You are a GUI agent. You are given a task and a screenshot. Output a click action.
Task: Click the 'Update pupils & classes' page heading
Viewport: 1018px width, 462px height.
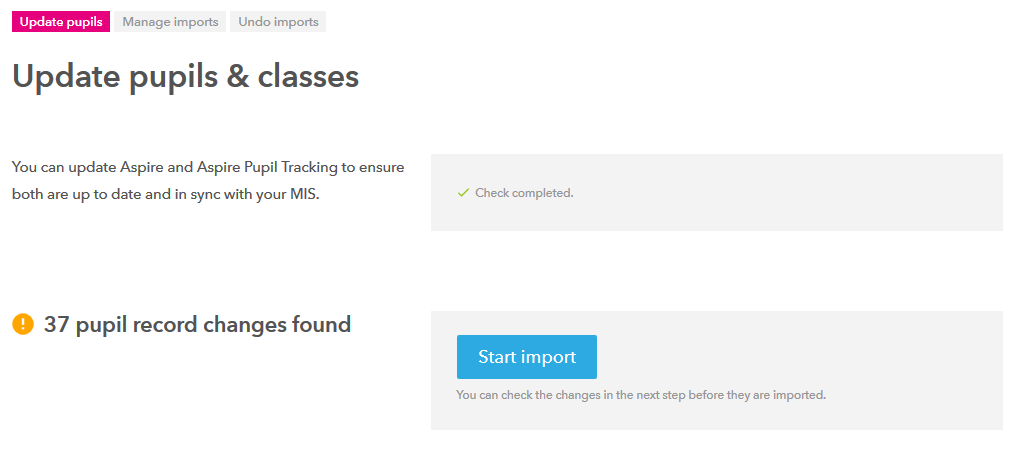point(185,77)
